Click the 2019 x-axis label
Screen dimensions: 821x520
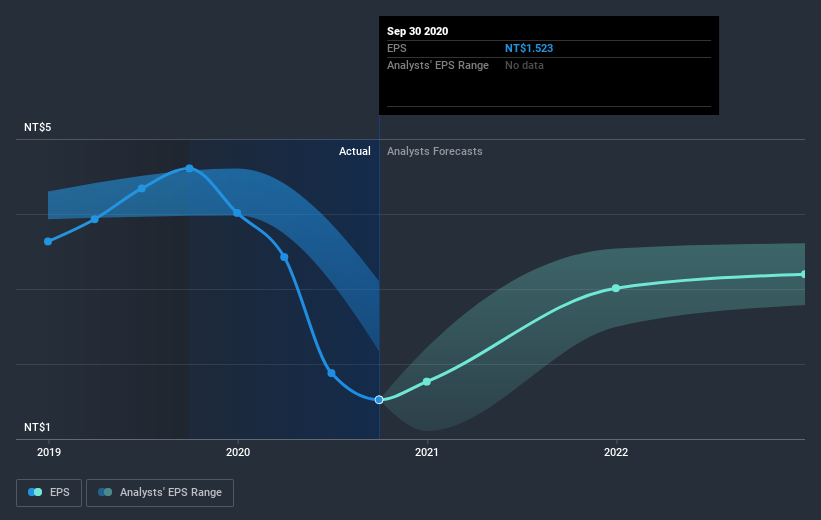pos(49,452)
